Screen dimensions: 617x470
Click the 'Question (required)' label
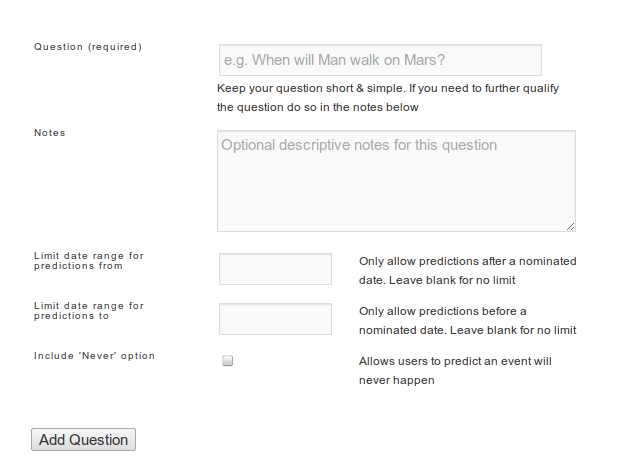88,47
